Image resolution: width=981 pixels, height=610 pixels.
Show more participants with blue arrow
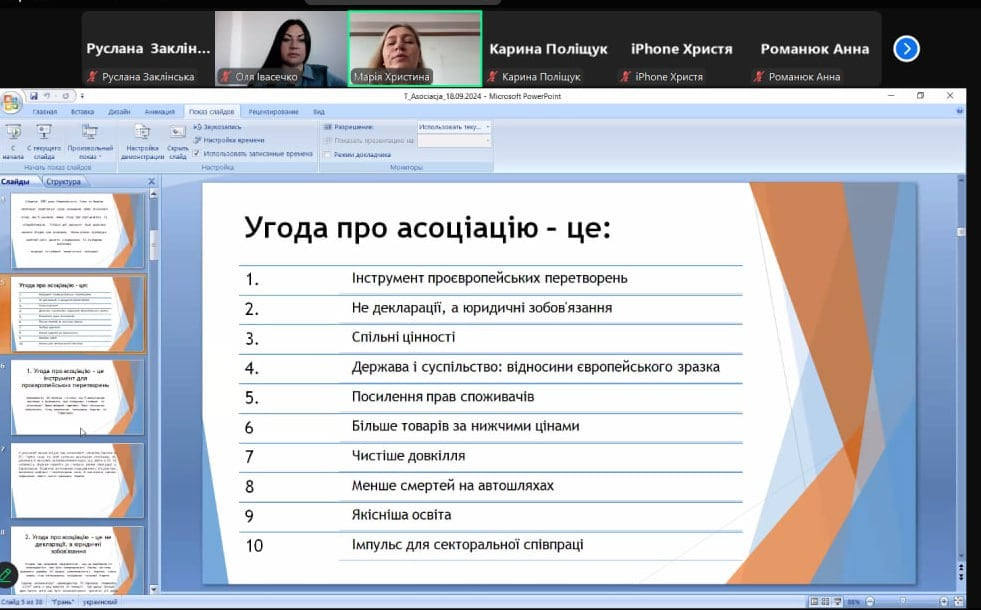coord(906,48)
